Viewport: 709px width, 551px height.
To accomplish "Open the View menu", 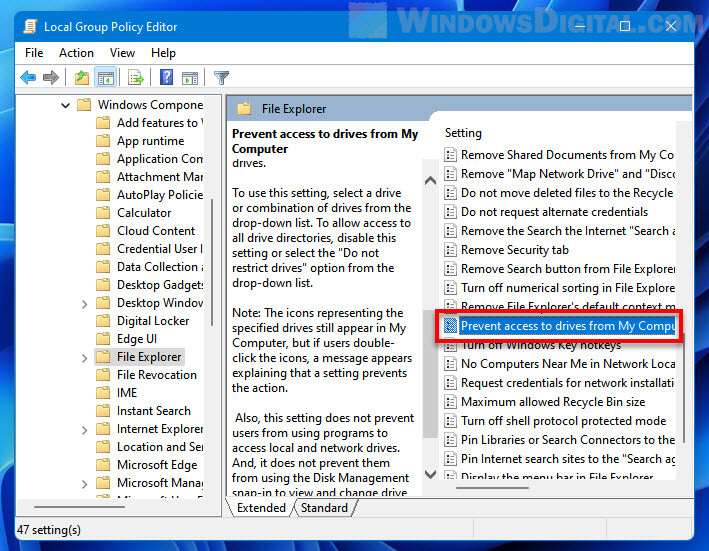I will 122,52.
